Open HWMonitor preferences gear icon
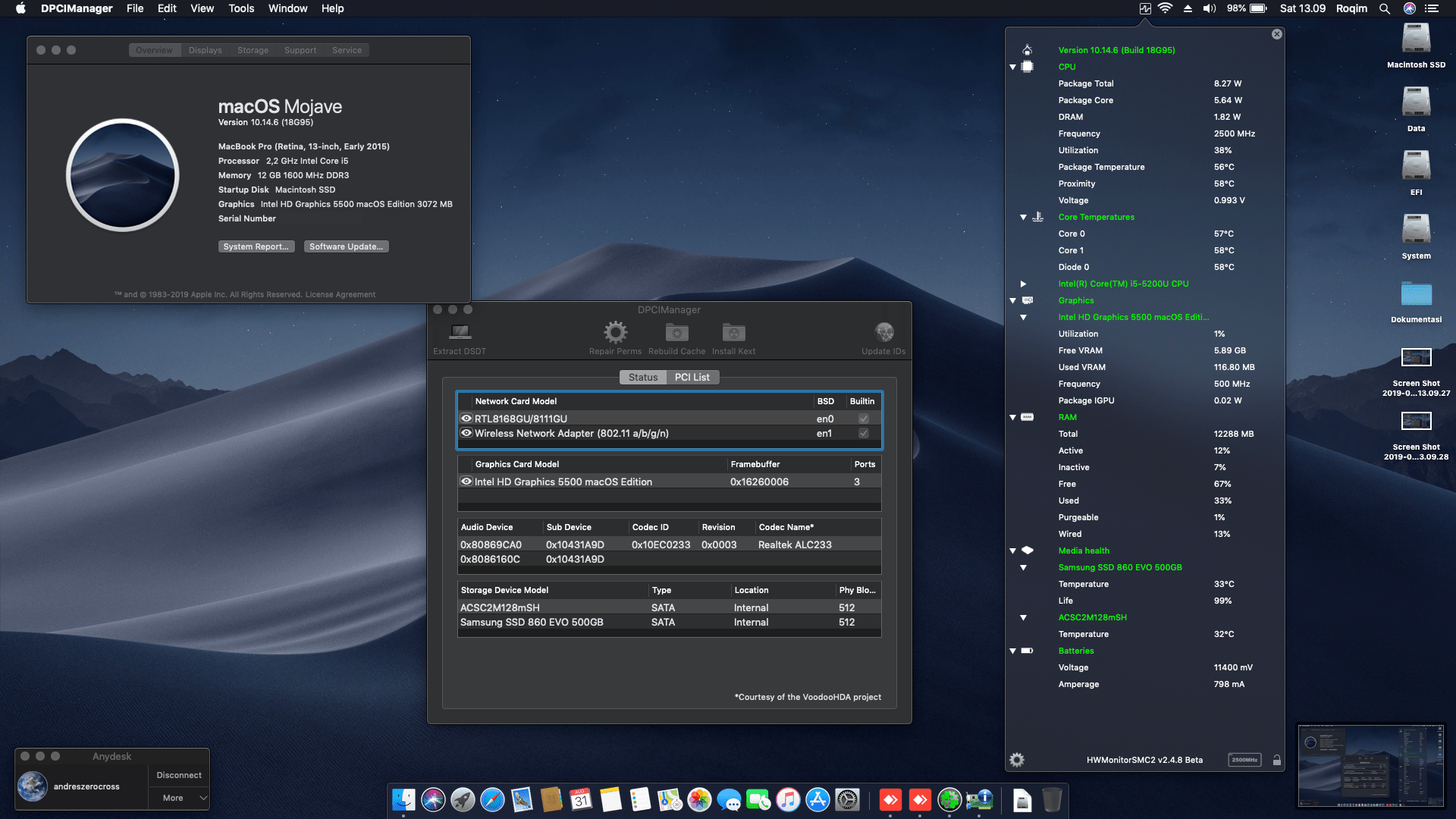This screenshot has height=819, width=1456. coord(1017,759)
